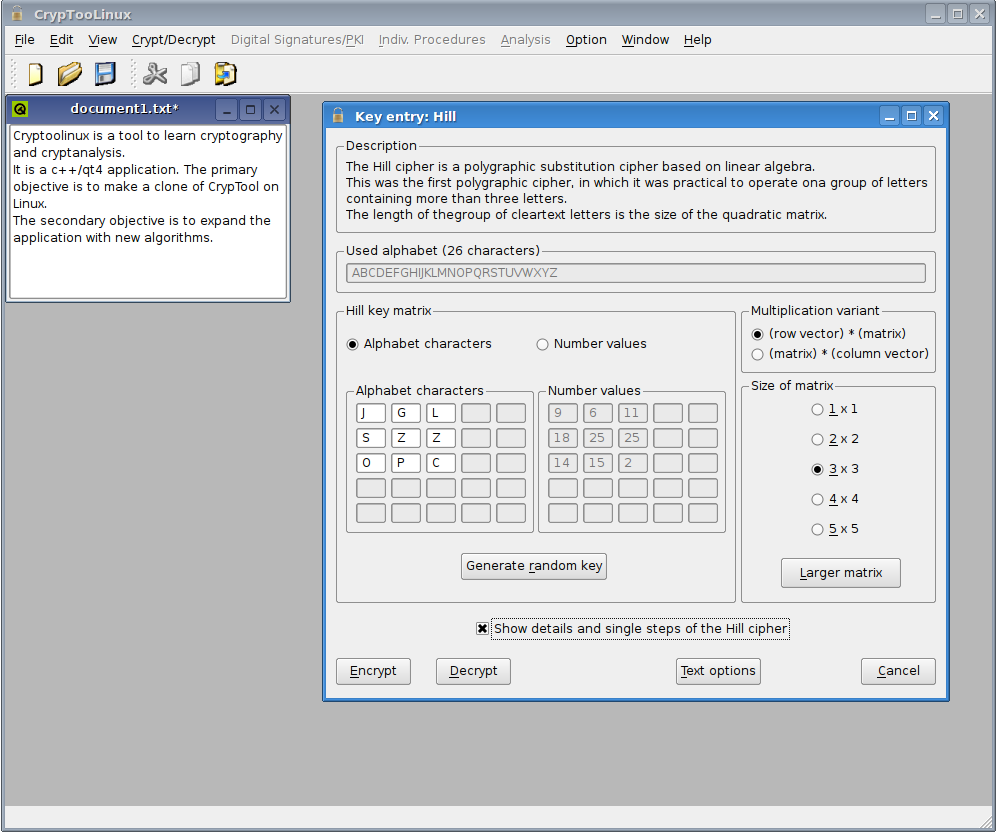Click the CrypTooLinux app title bar icon
The height and width of the screenshot is (832, 997).
(x=17, y=13)
